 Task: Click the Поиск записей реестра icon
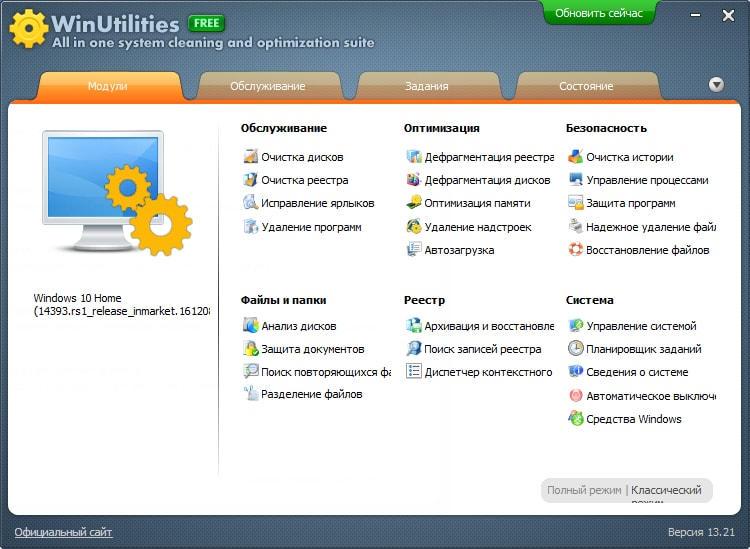[x=414, y=349]
